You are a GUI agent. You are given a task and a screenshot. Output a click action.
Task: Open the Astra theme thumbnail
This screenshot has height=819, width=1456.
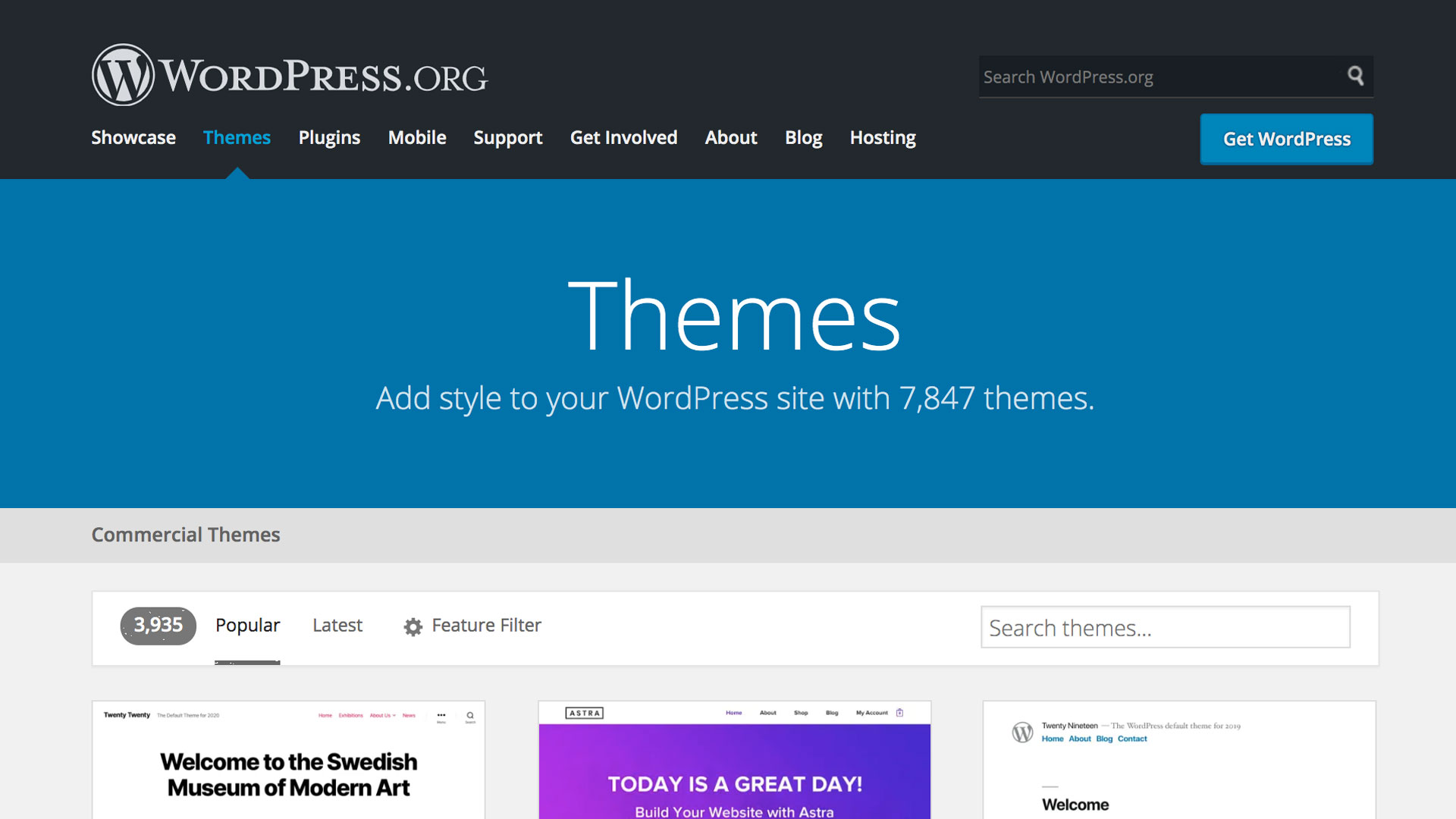tap(734, 760)
